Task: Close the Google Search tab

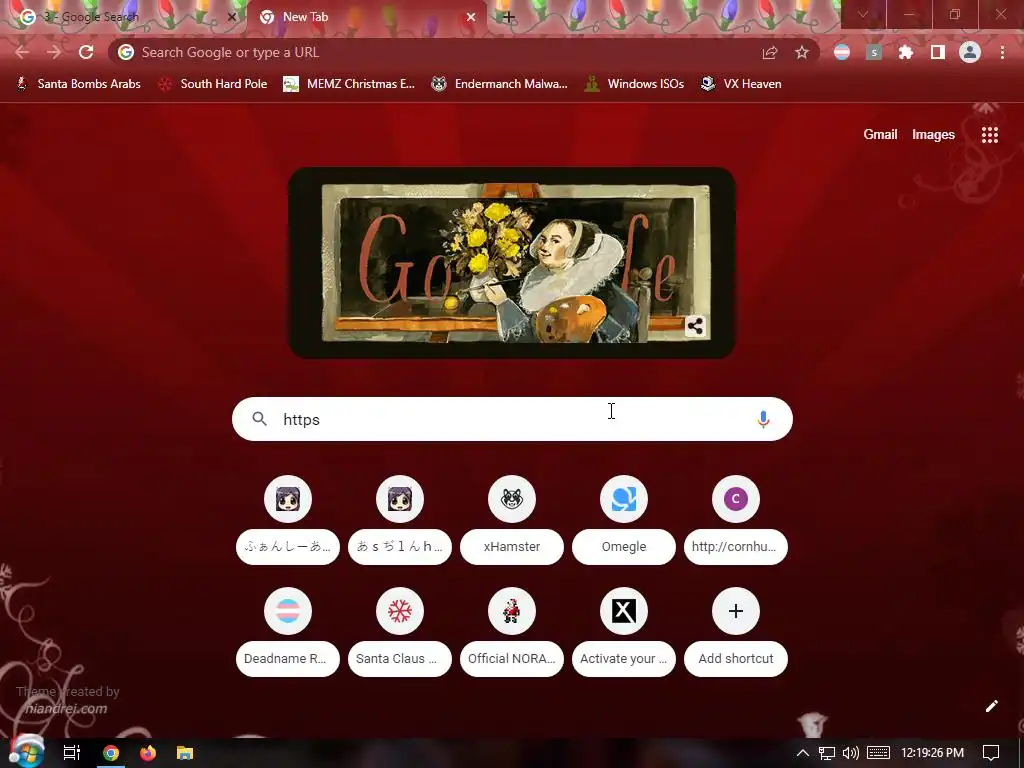Action: coord(232,17)
